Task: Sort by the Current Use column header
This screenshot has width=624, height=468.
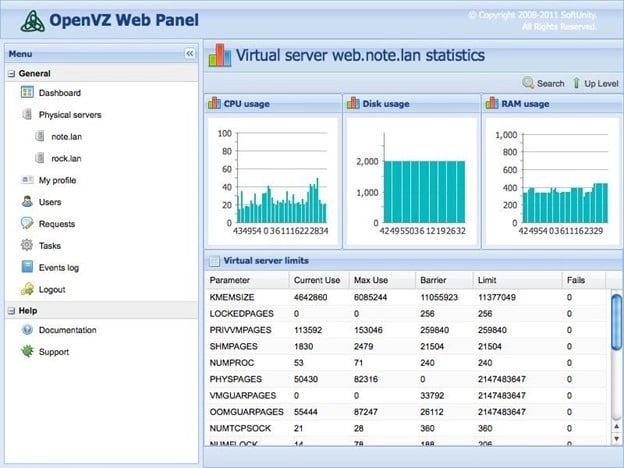Action: point(319,280)
